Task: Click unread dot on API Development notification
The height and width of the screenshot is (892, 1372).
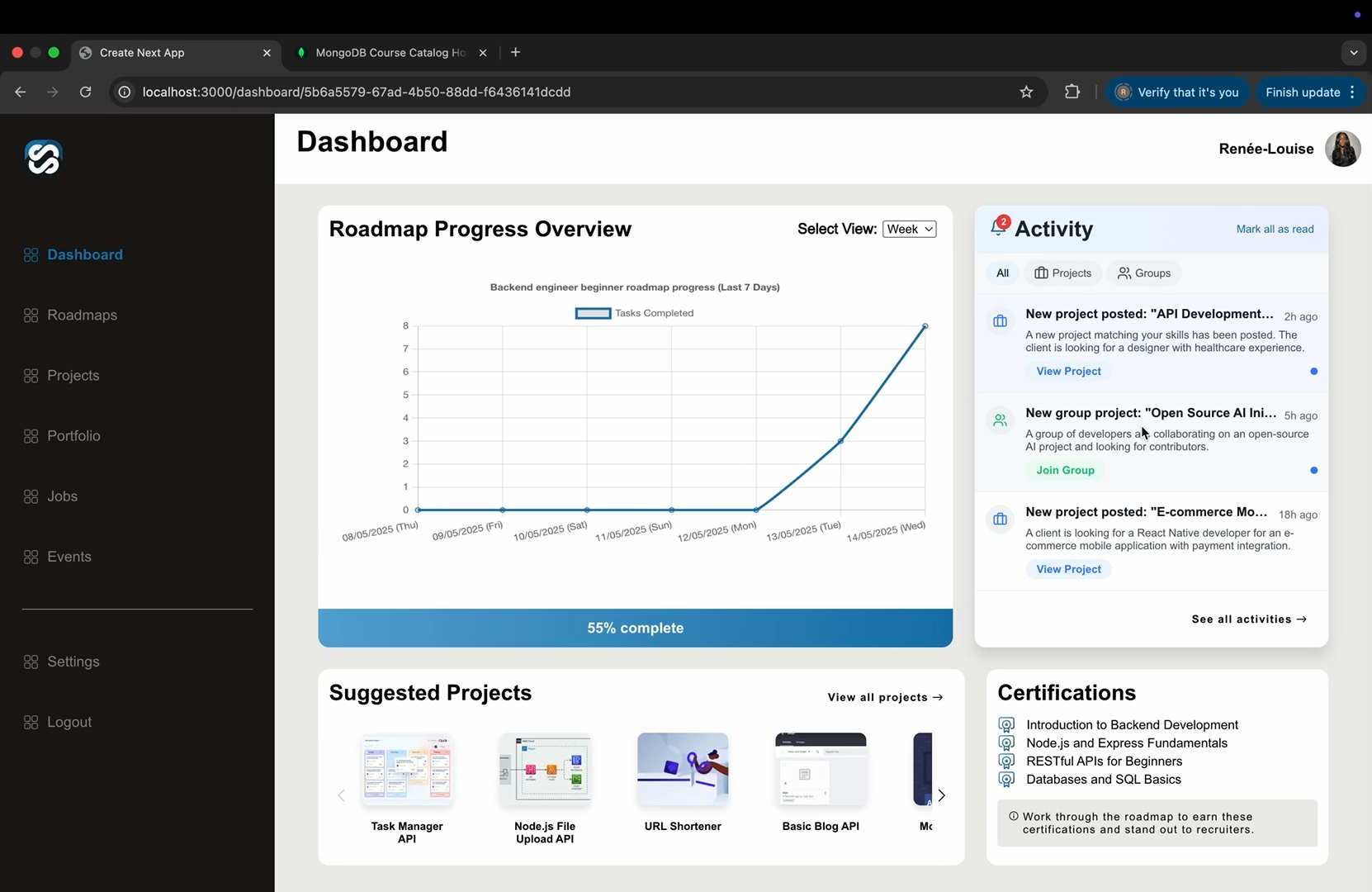Action: click(x=1313, y=371)
